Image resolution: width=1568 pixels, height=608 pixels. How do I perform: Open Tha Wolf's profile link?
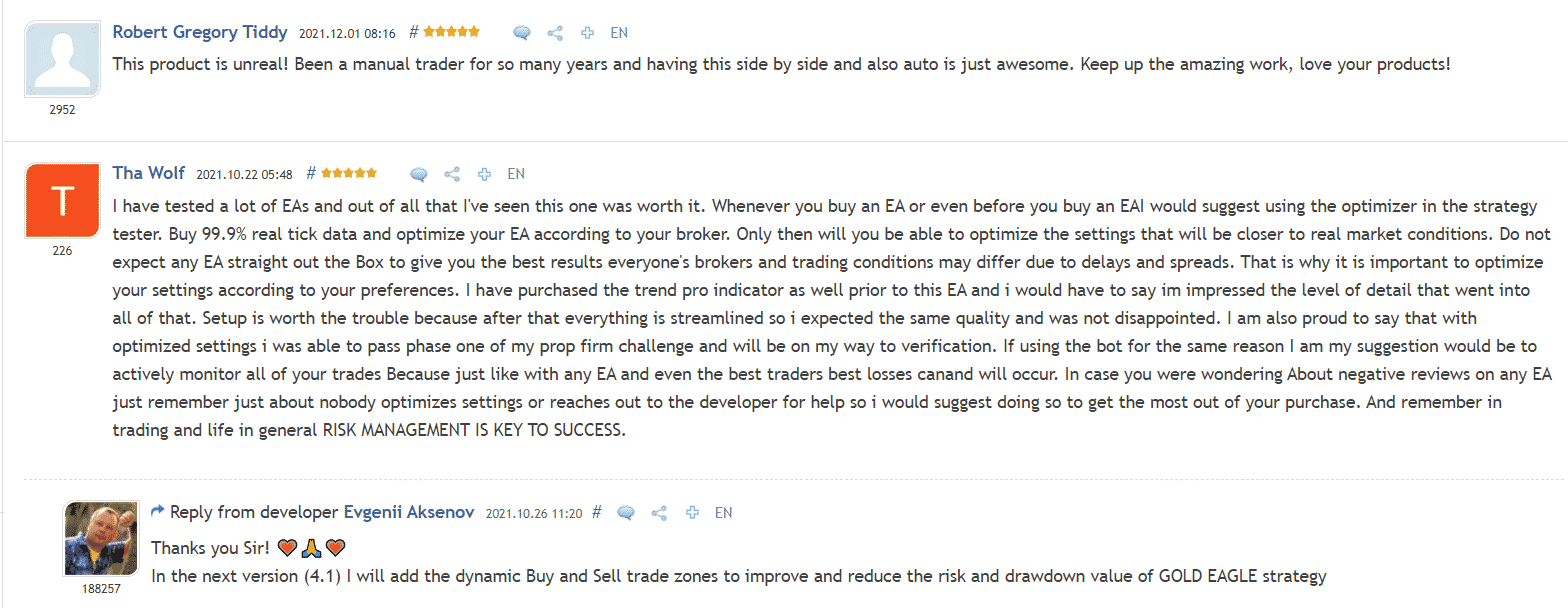pos(149,173)
